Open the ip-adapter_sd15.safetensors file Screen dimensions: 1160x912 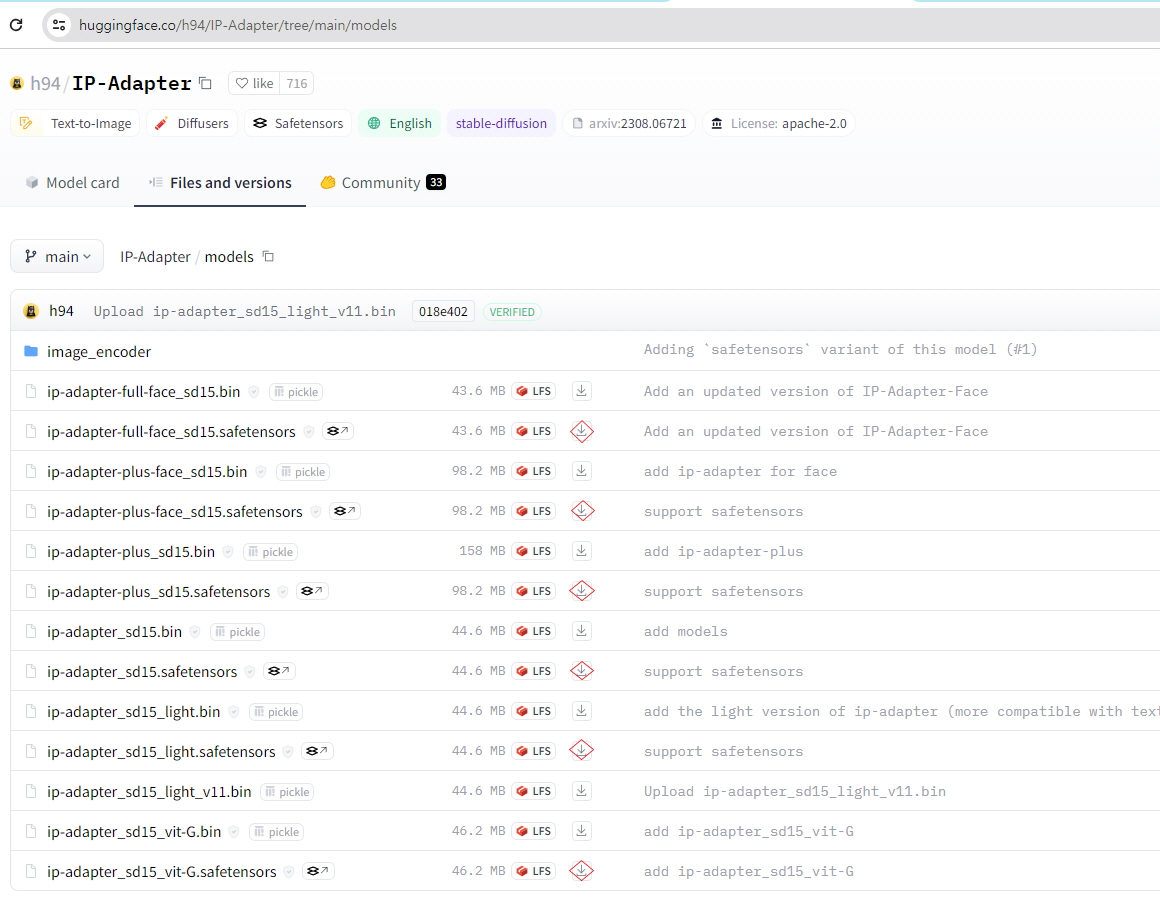[x=142, y=672]
